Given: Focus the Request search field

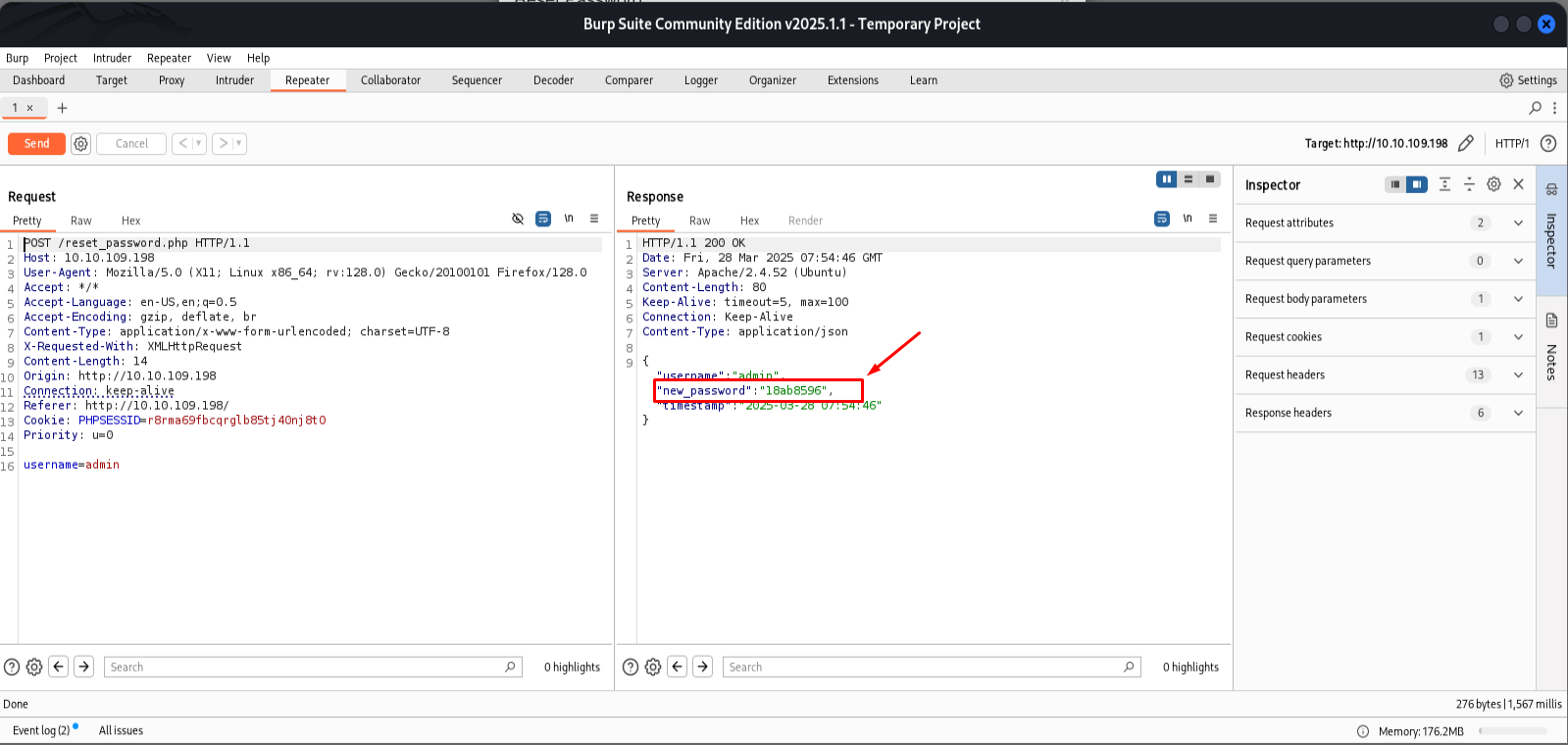Looking at the screenshot, I should click(313, 667).
